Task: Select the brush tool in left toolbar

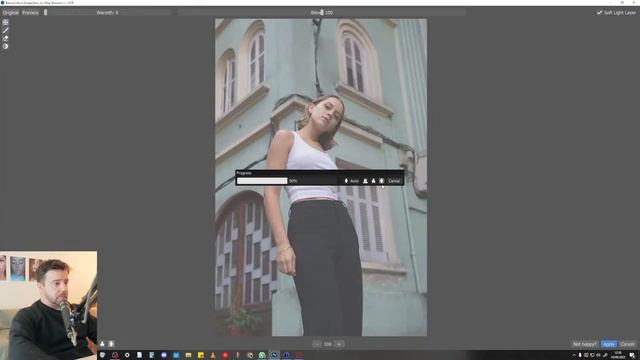Action: point(5,30)
